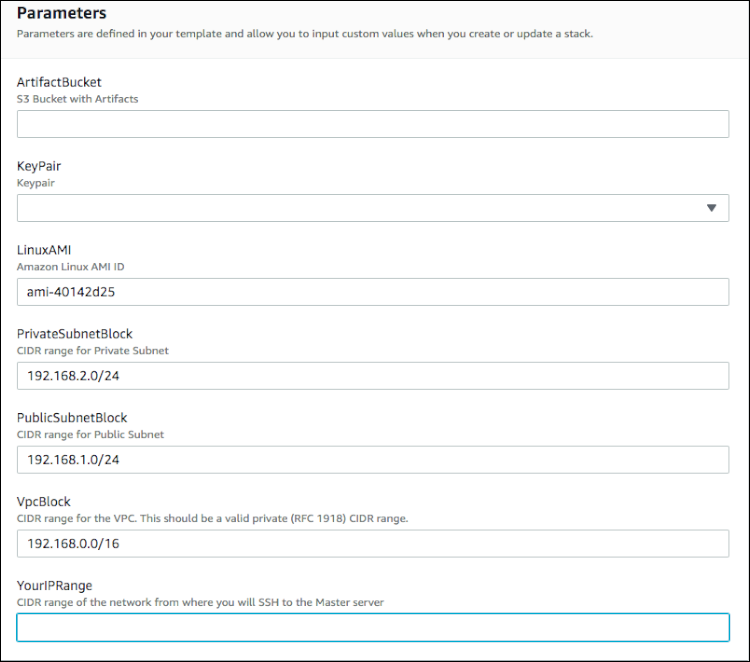Viewport: 750px width, 662px height.
Task: Click the ArtifactBucket input field
Action: 373,124
